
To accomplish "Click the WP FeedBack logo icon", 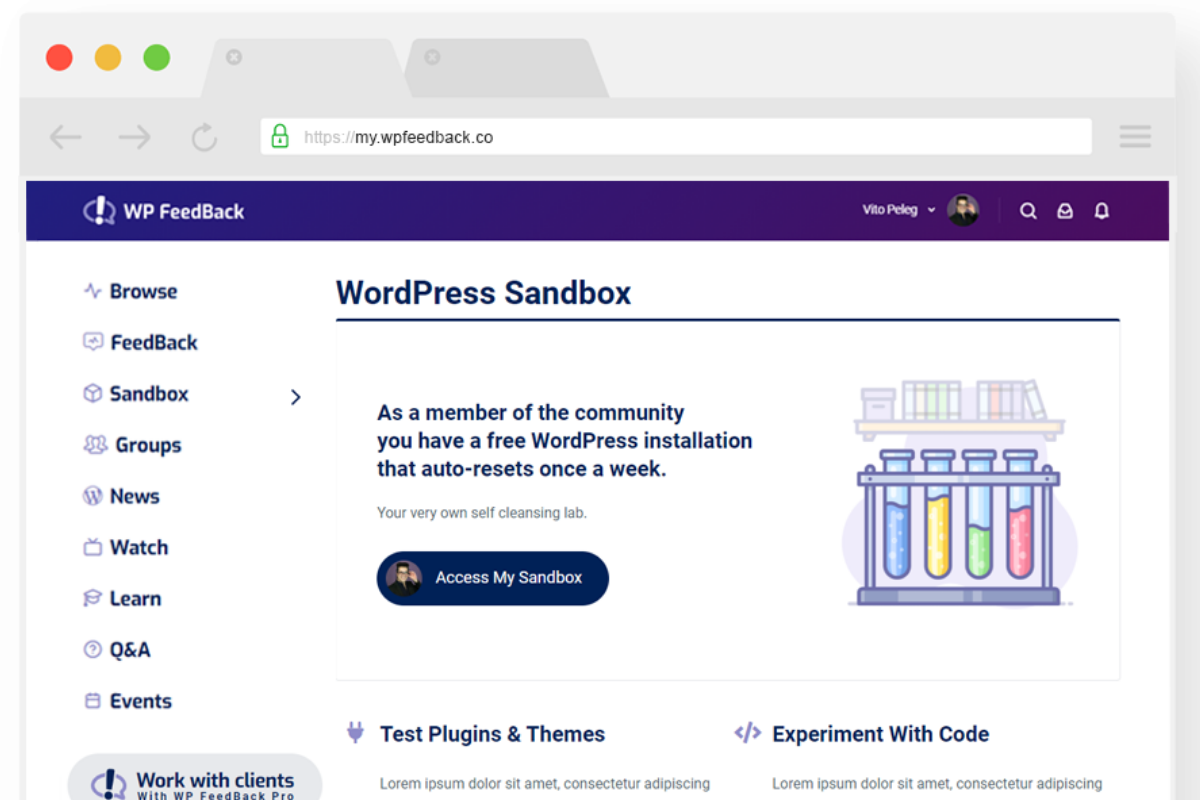I will [x=100, y=211].
